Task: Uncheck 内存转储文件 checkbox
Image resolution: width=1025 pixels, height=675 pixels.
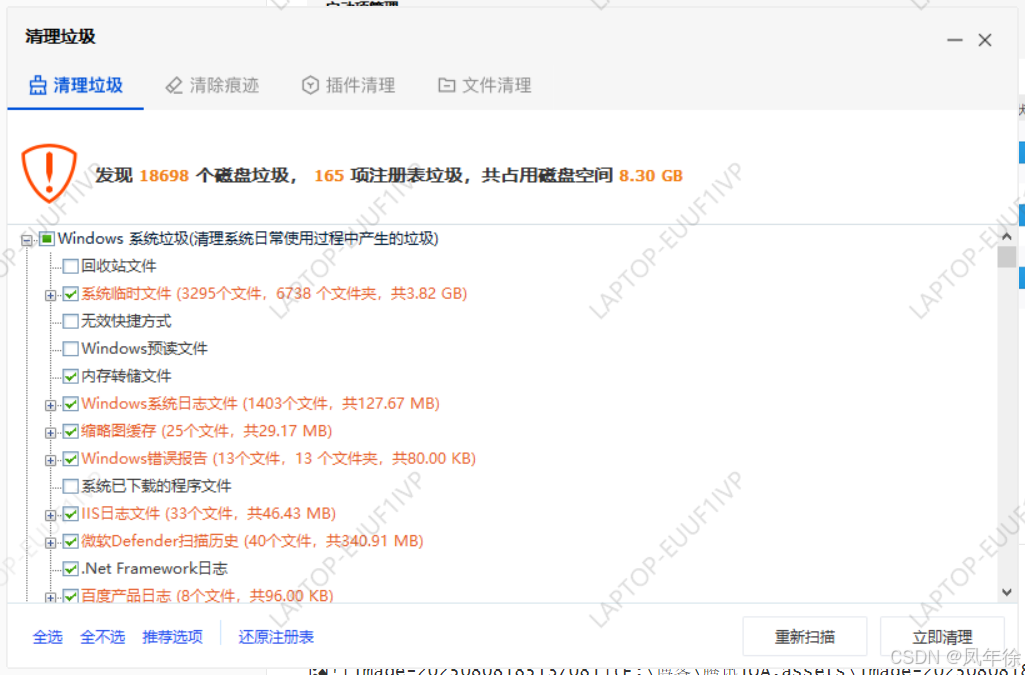Action: click(71, 376)
